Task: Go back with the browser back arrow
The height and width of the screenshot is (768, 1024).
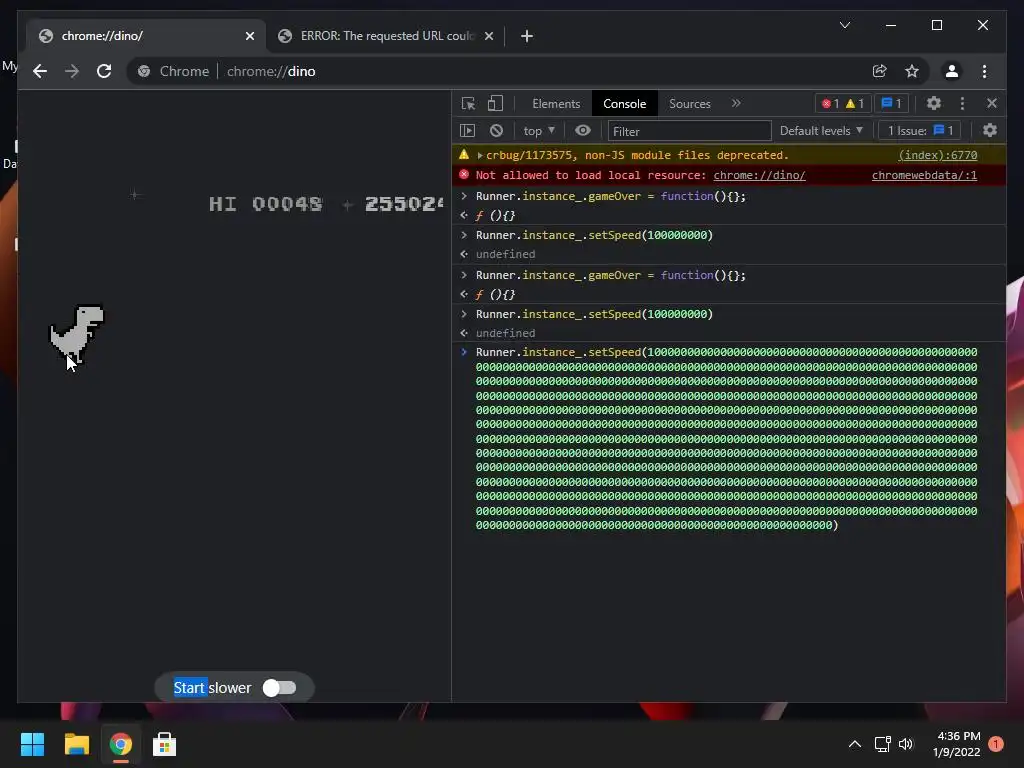Action: pyautogui.click(x=40, y=71)
